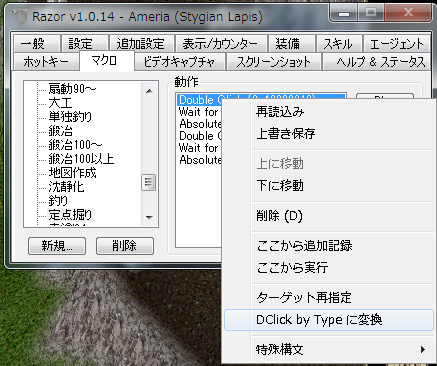This screenshot has height=366, width=437.
Task: Click the 新規... button
Action: pyautogui.click(x=57, y=246)
